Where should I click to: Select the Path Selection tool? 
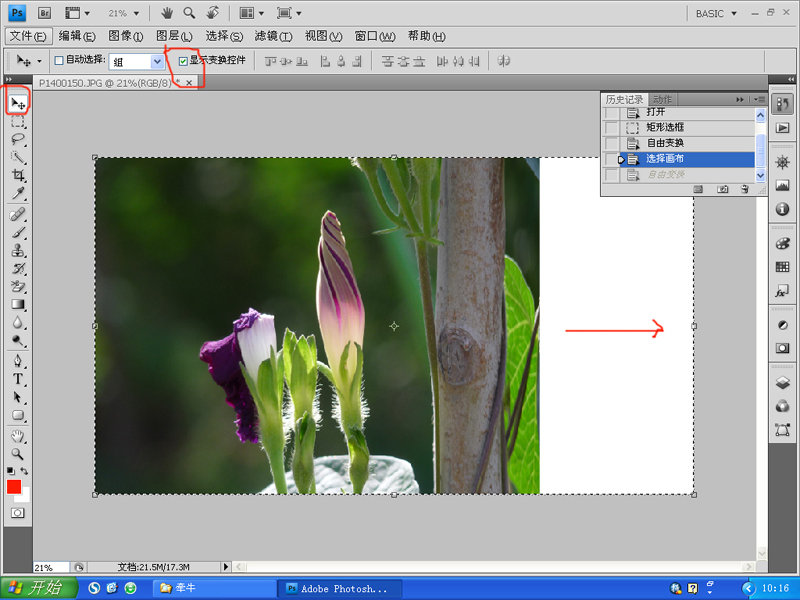(18, 397)
